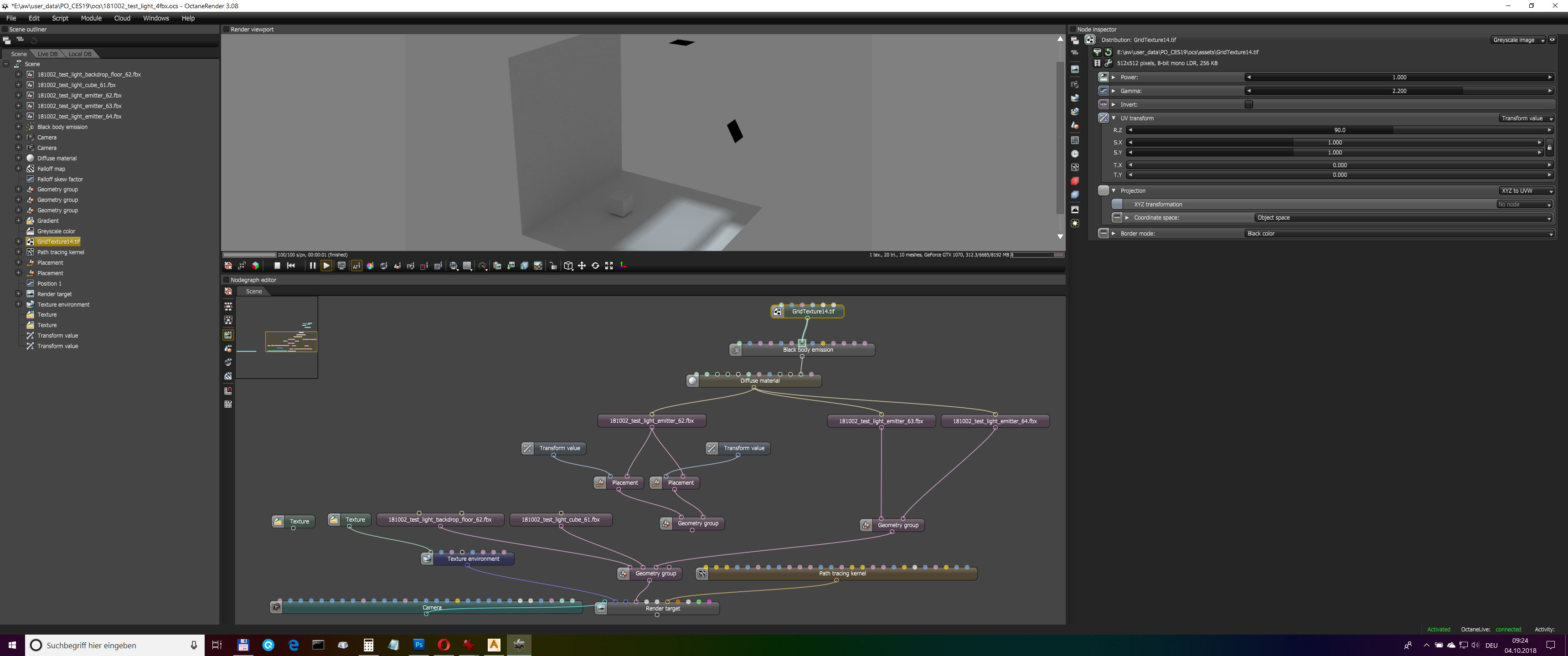Click recenter view icon in viewport toolbar

(x=227, y=266)
